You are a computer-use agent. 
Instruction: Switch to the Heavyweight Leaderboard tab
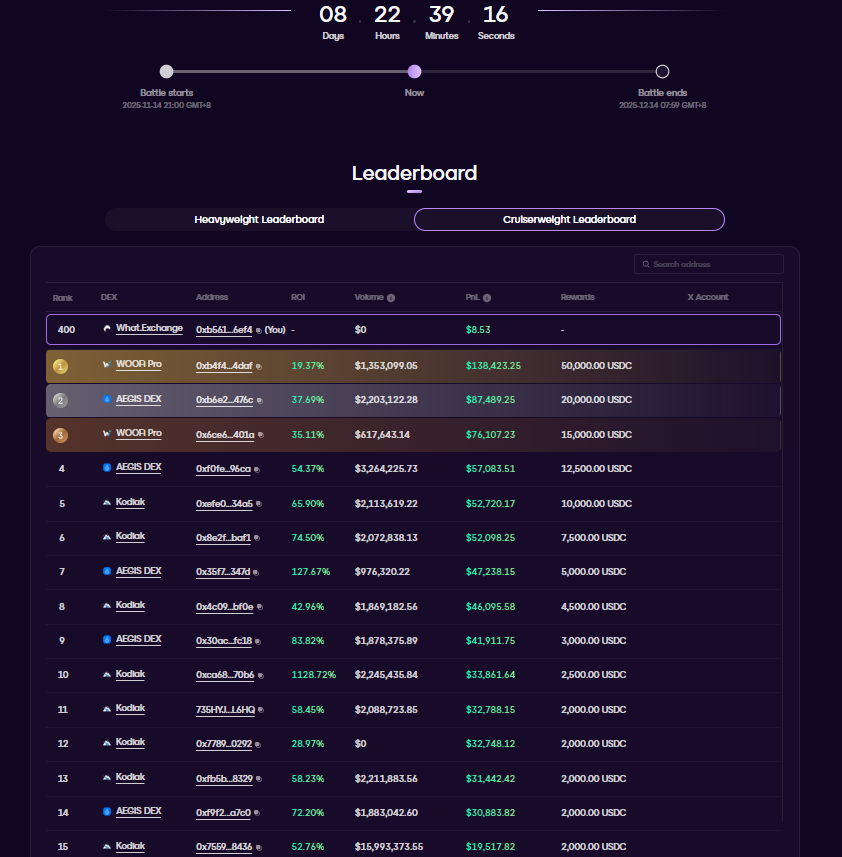pos(259,220)
